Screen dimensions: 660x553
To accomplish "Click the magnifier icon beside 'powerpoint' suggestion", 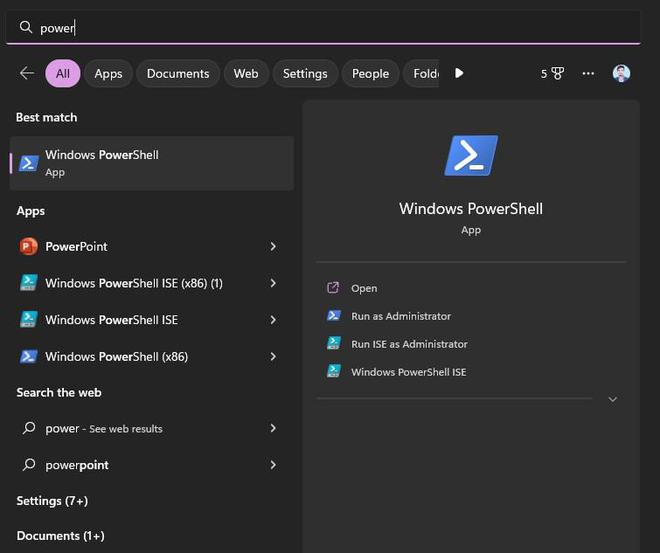I will coord(29,465).
